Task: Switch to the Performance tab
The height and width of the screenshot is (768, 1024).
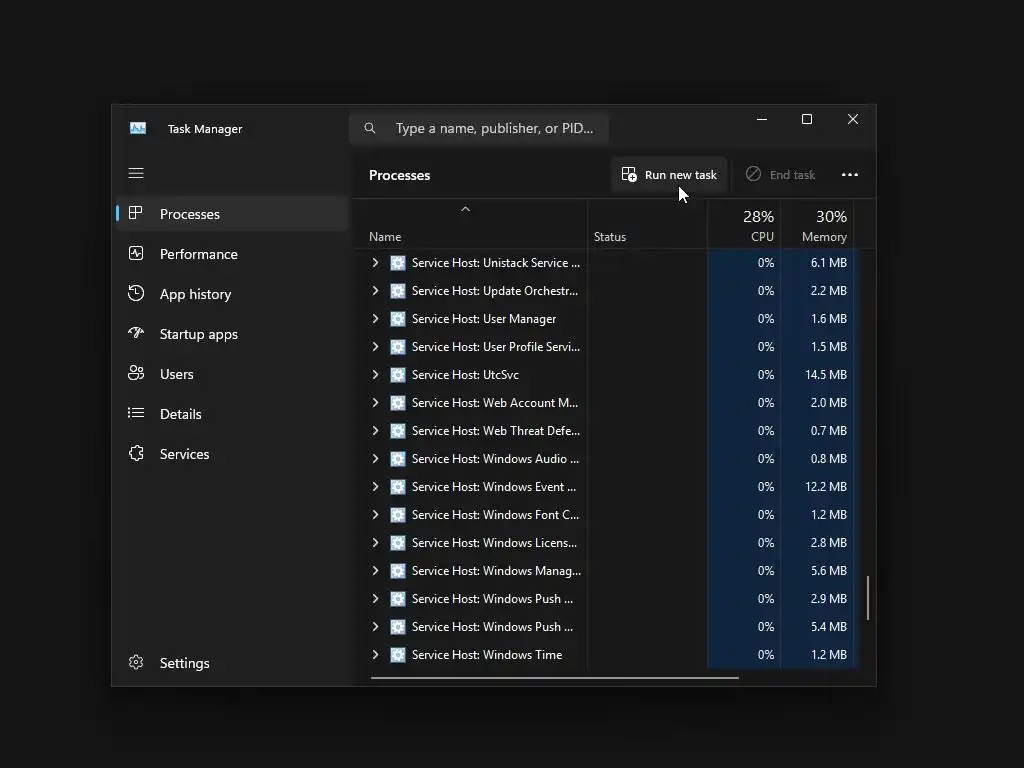Action: (x=232, y=253)
